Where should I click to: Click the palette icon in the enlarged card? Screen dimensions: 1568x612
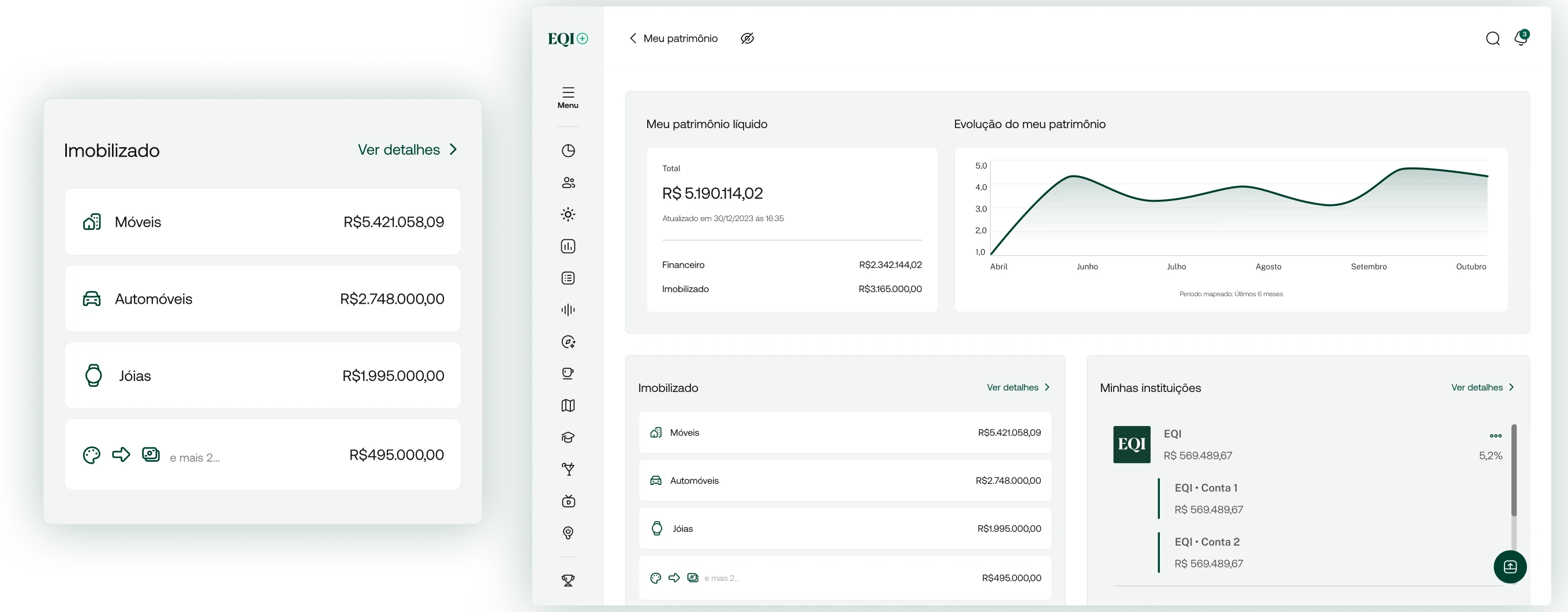[x=91, y=455]
